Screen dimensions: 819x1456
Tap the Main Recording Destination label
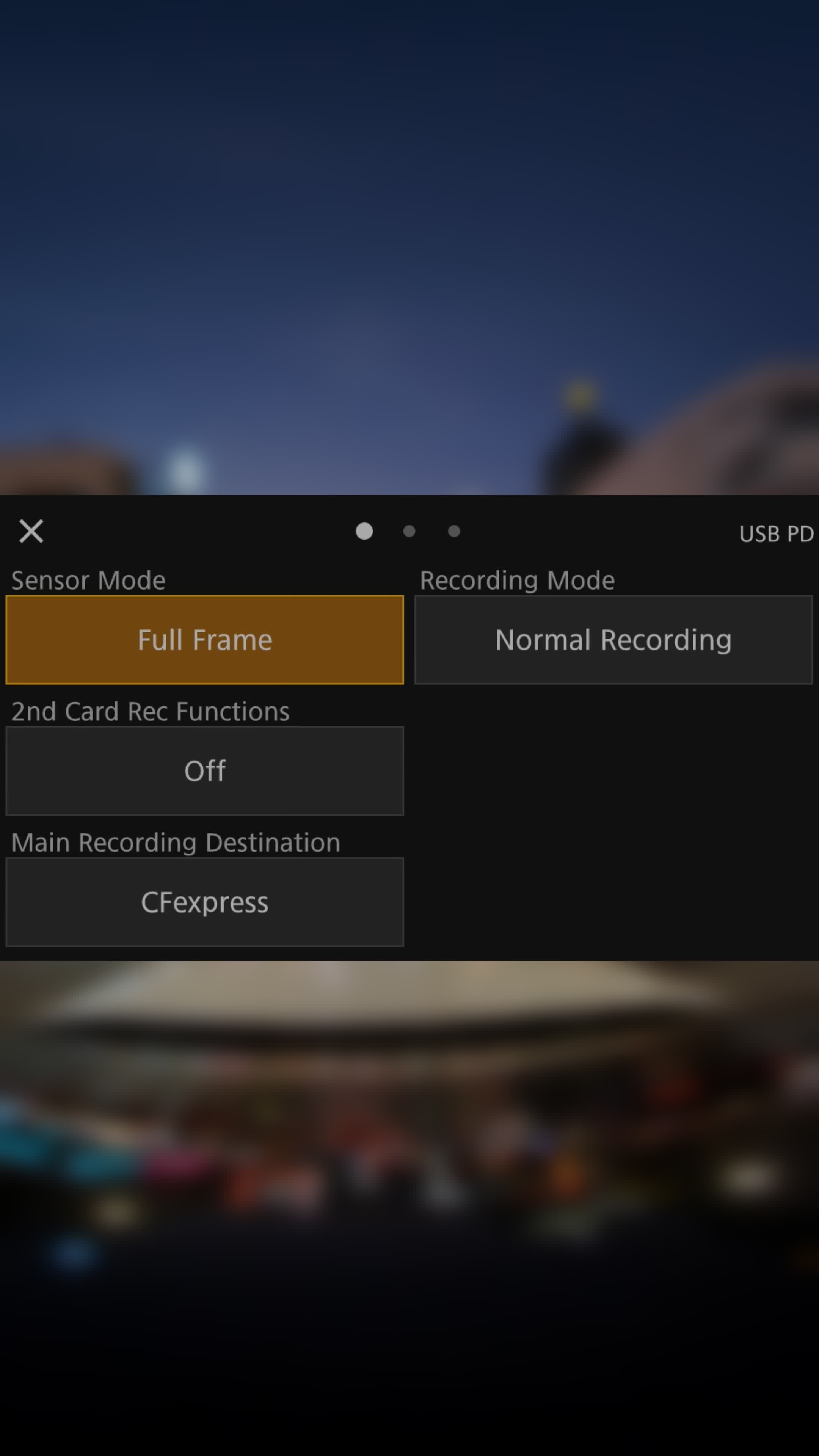175,843
